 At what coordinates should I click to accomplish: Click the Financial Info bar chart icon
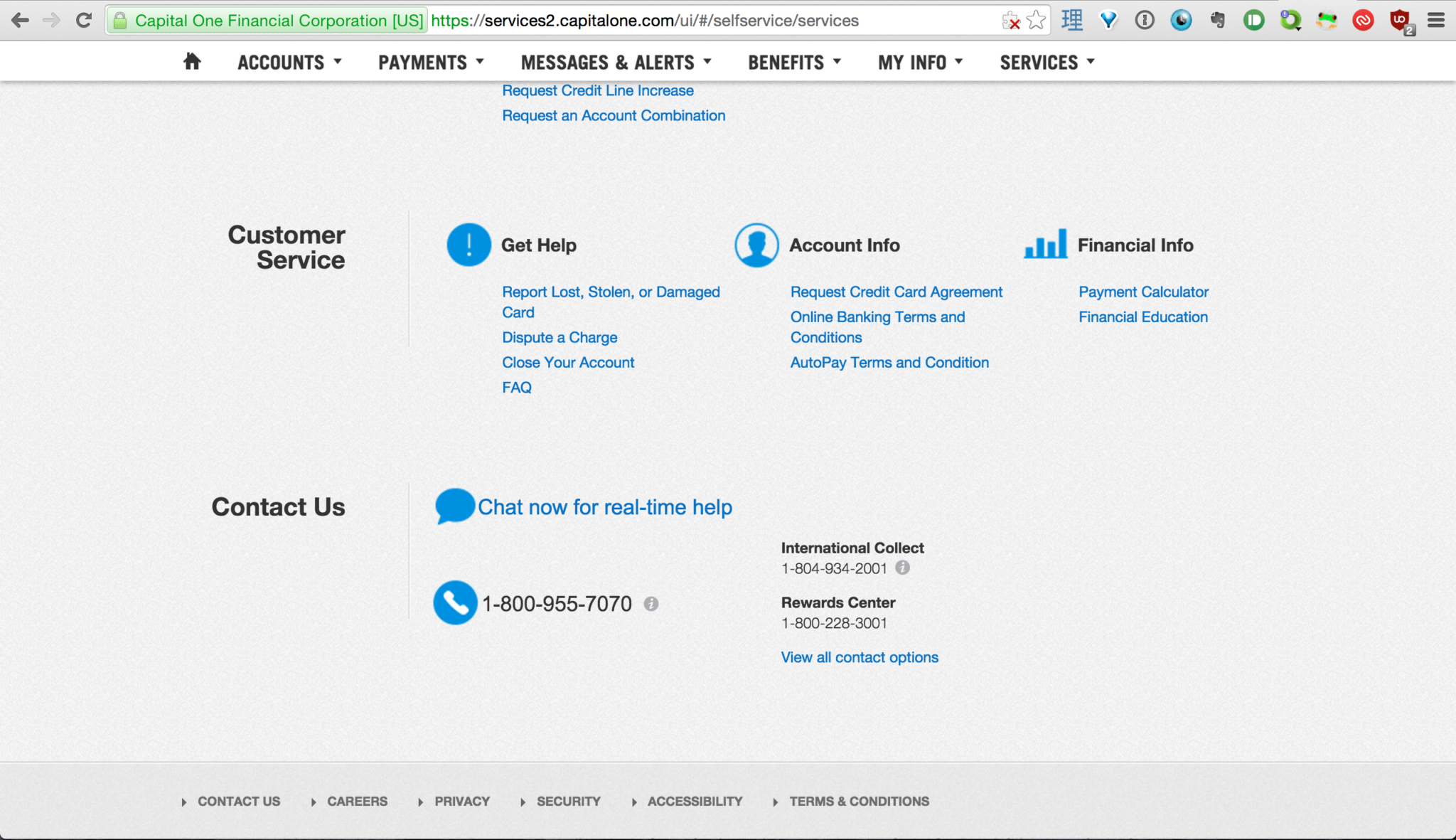pos(1045,244)
